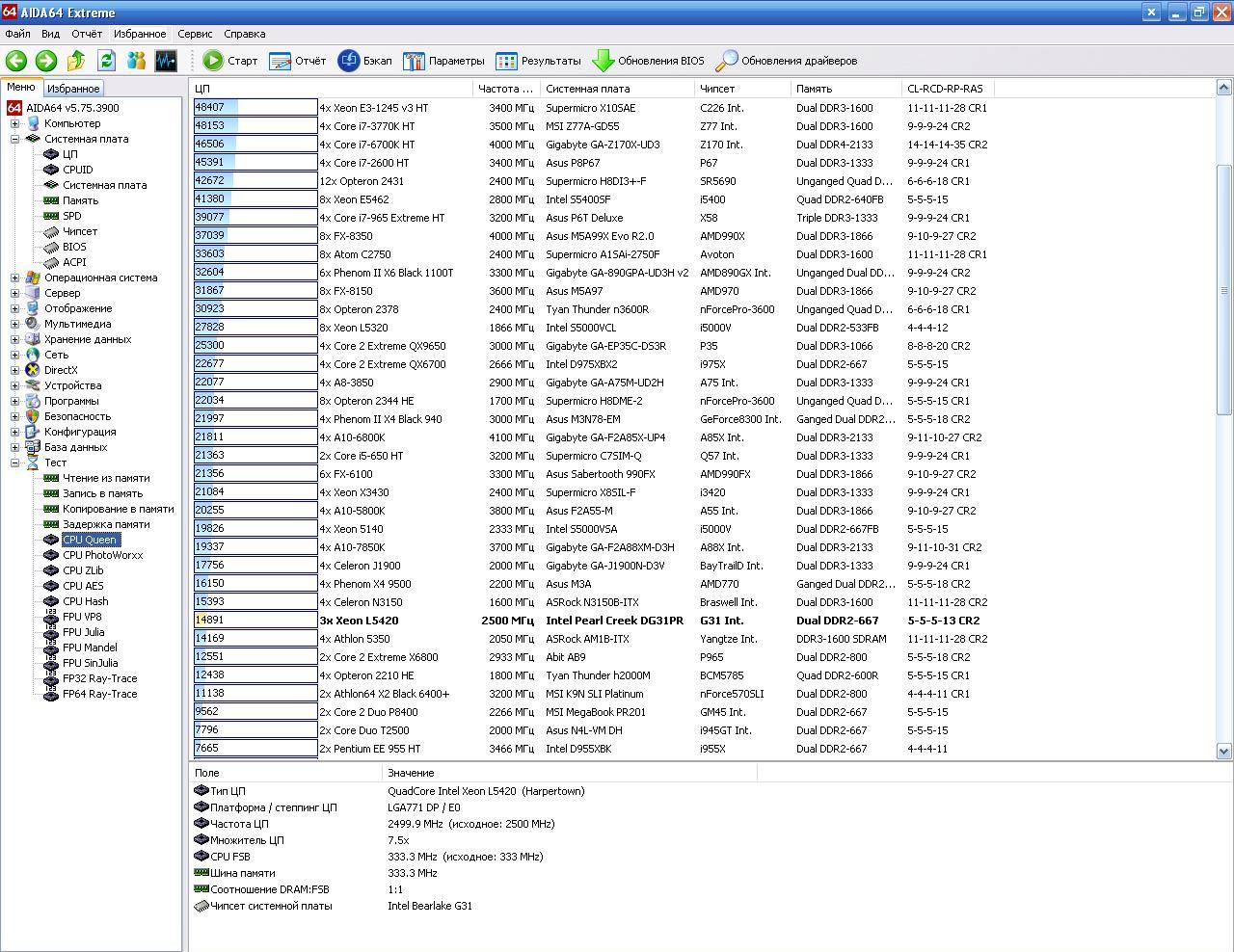
Task: Expand the Компьютер tree node
Action: (14, 123)
